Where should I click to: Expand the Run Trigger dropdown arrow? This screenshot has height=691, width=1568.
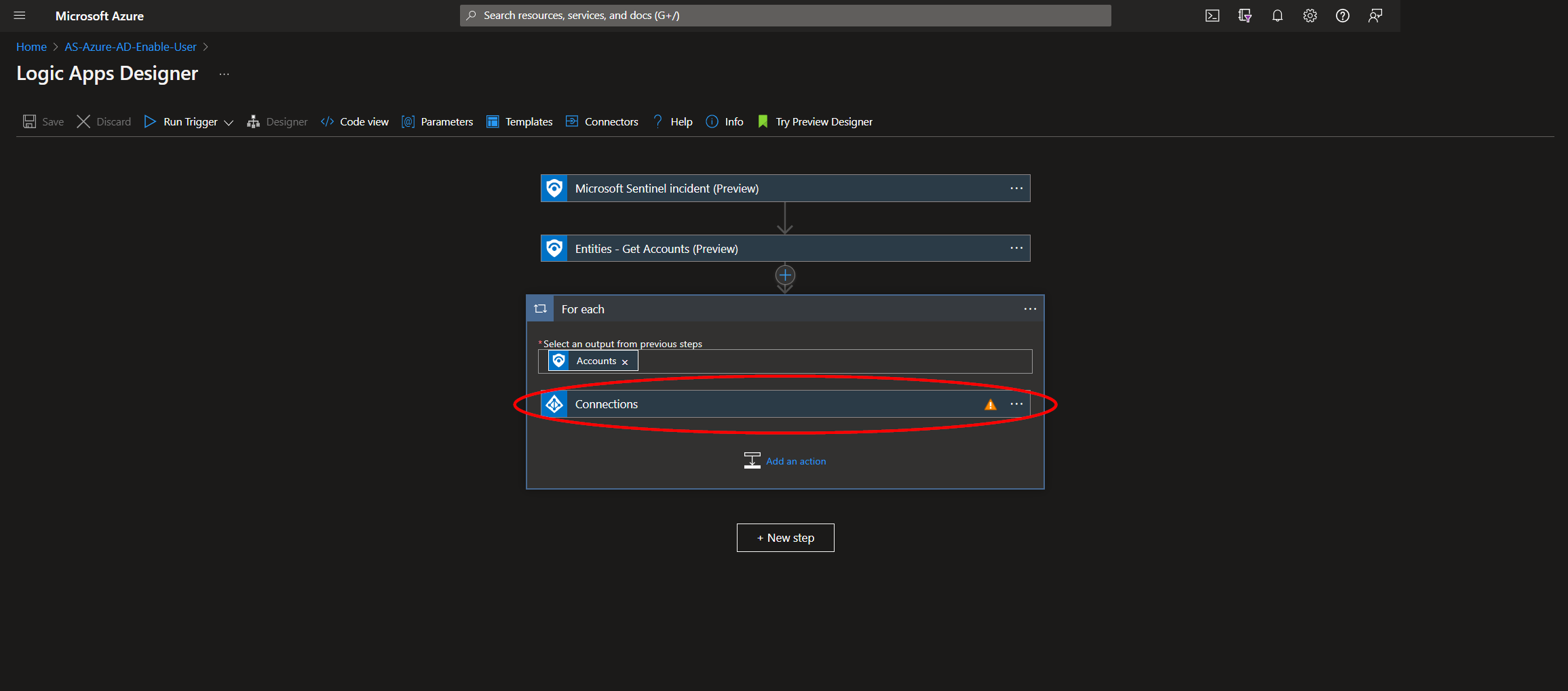pyautogui.click(x=229, y=122)
